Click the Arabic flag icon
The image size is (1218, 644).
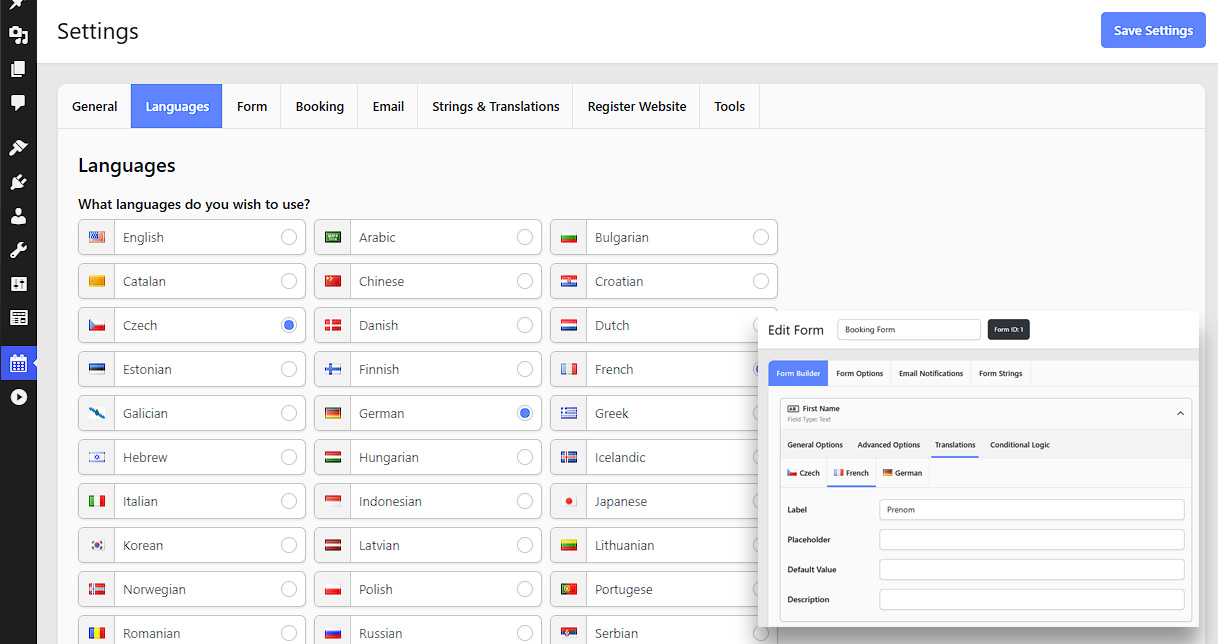(333, 237)
